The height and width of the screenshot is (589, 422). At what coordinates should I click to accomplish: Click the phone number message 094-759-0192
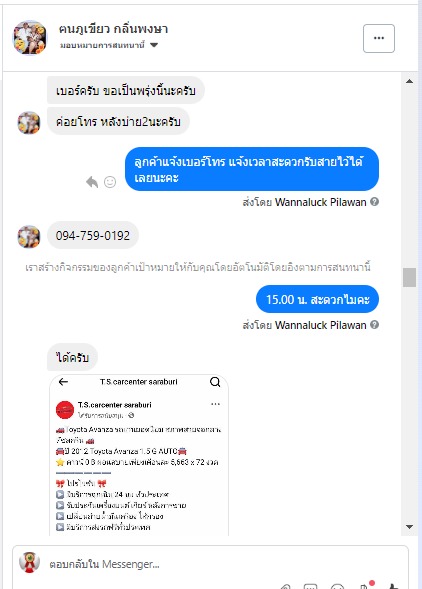pyautogui.click(x=93, y=236)
